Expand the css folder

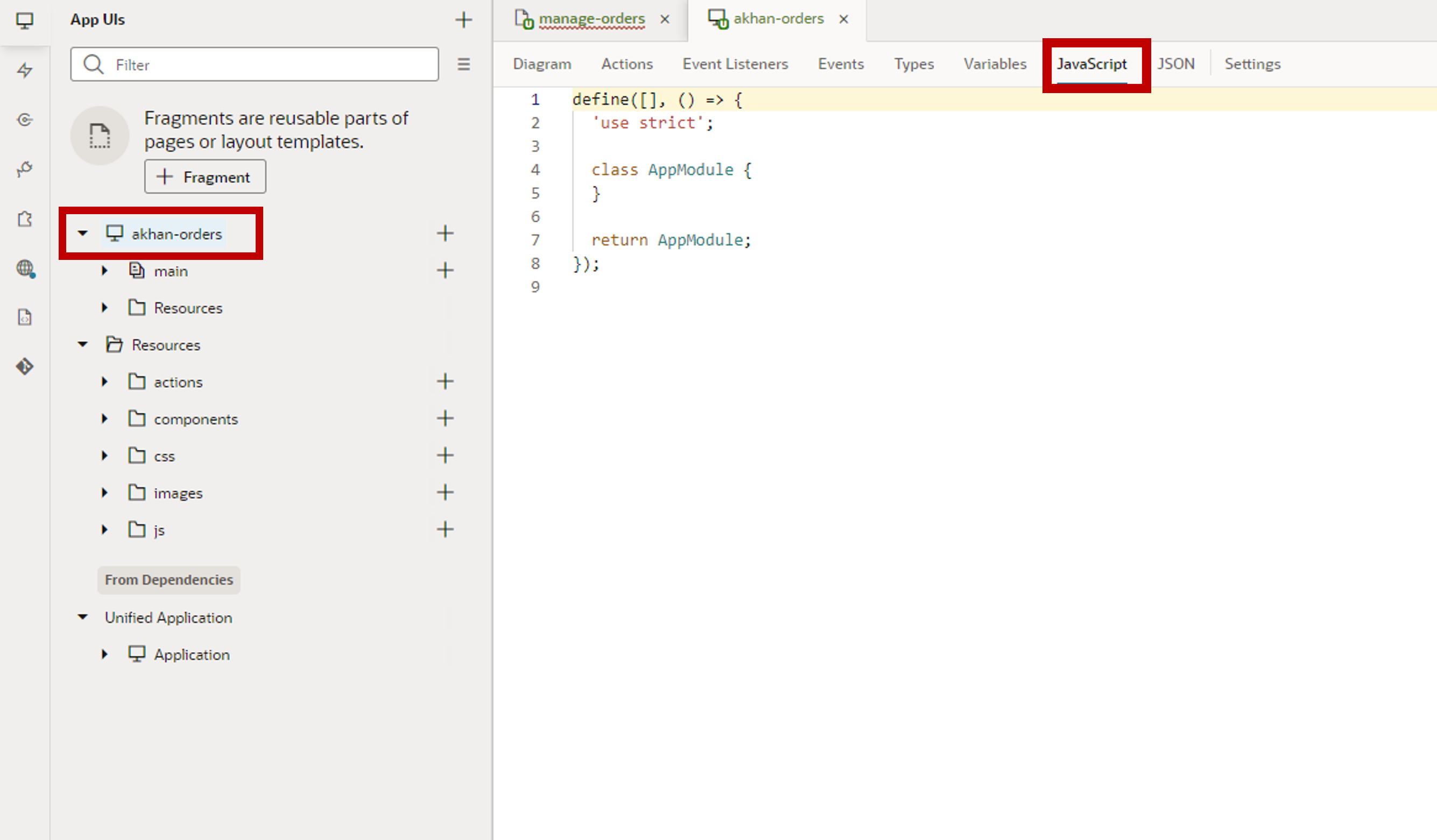(104, 456)
